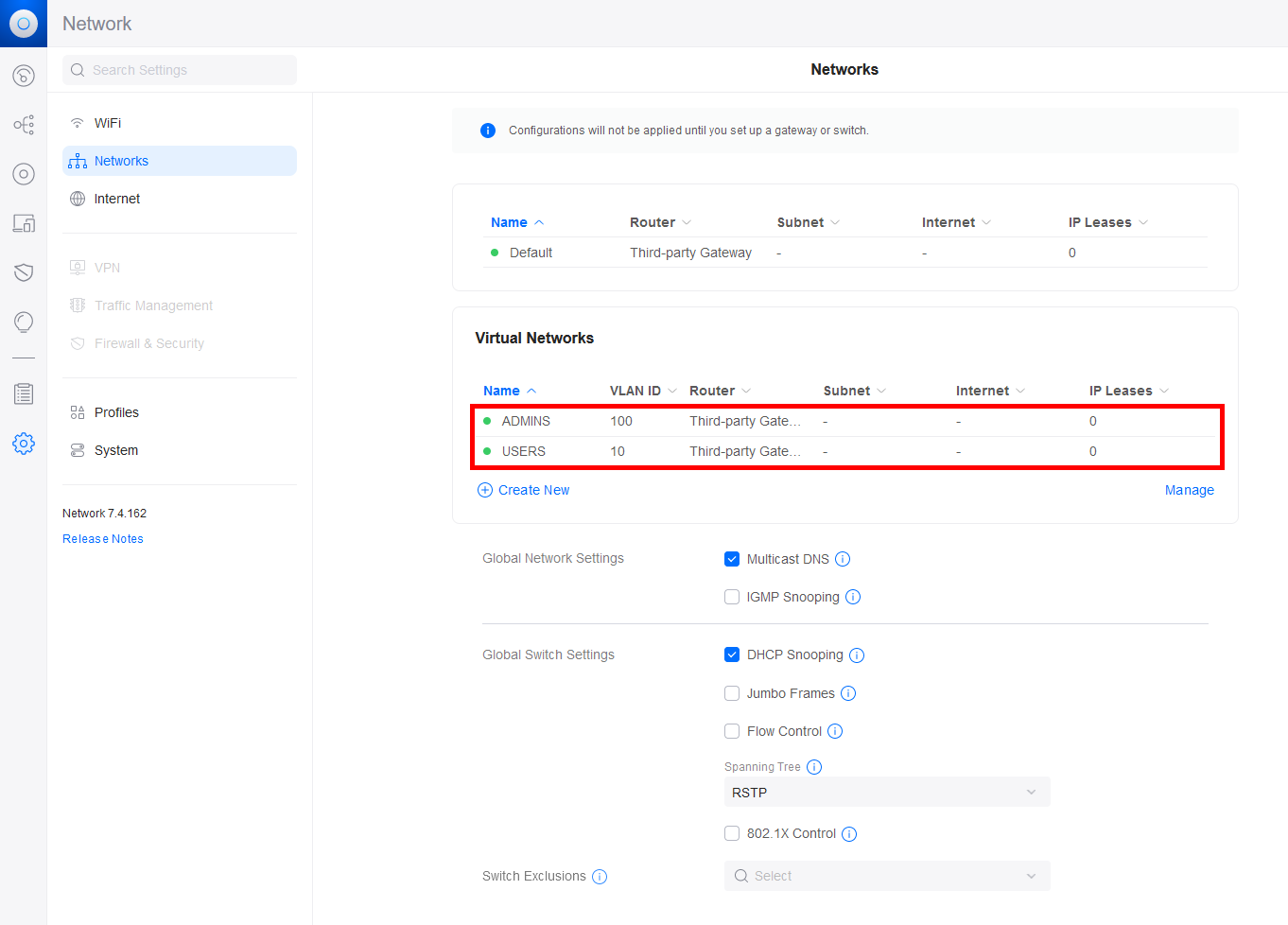
Task: Open the Release Notes link
Action: point(102,538)
